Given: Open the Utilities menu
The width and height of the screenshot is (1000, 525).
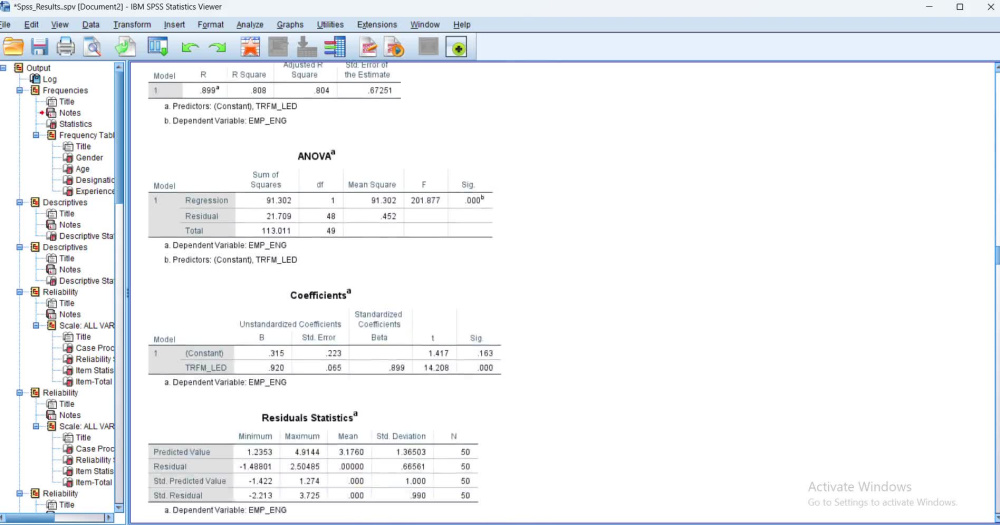Looking at the screenshot, I should point(330,24).
